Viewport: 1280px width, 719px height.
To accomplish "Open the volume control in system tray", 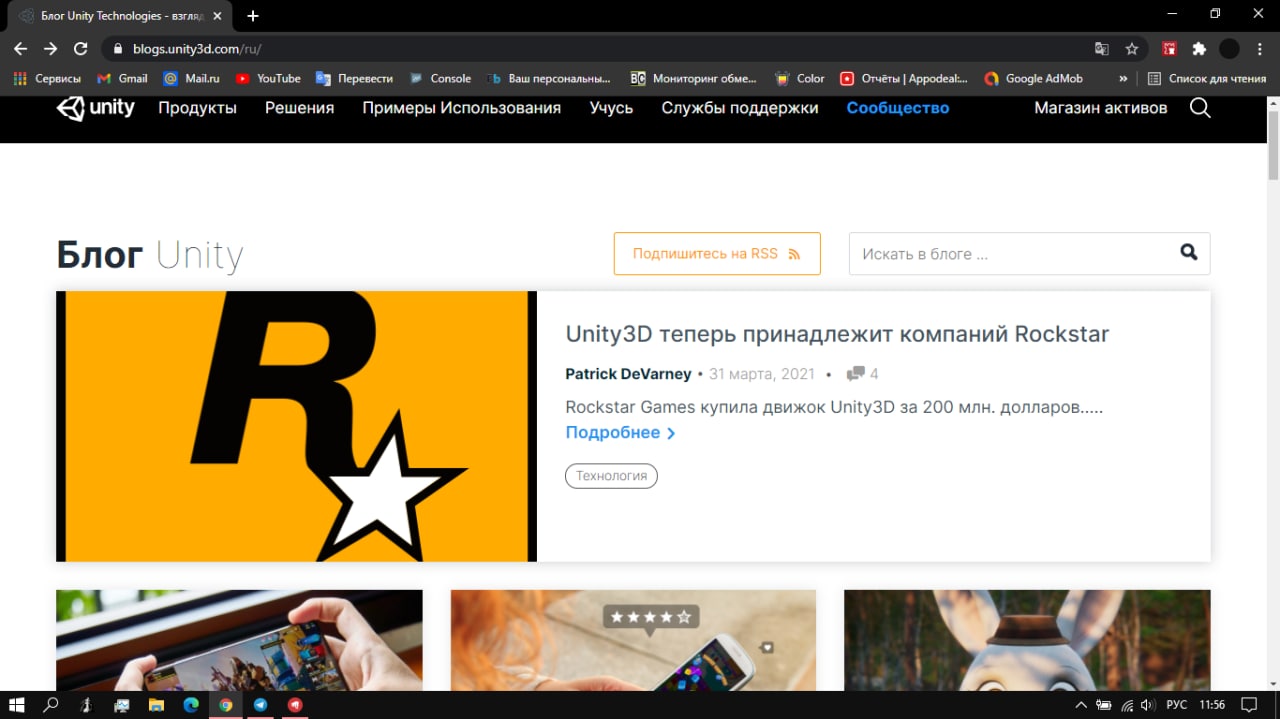I will (x=1147, y=705).
